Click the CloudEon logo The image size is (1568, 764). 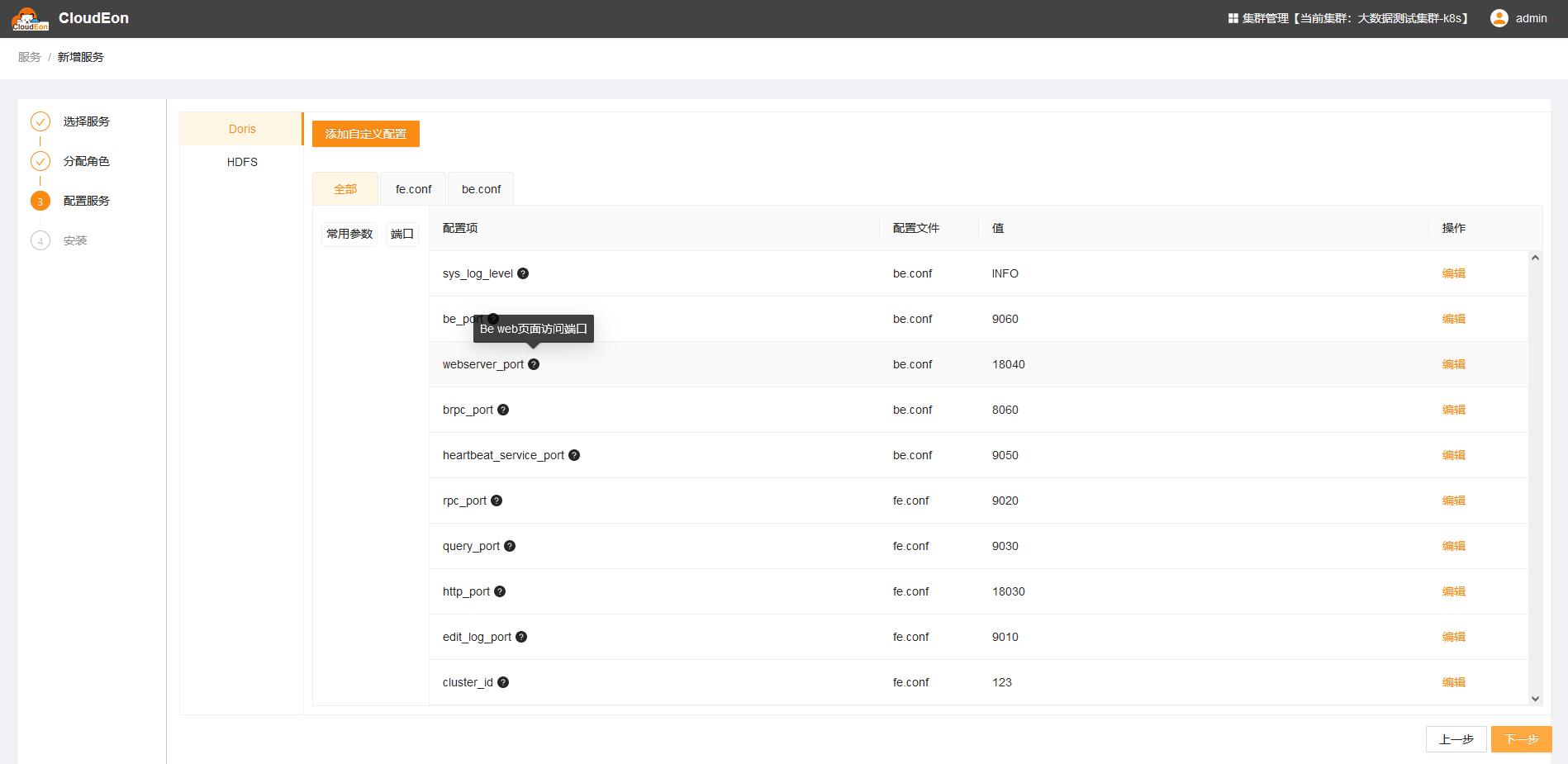(x=30, y=18)
